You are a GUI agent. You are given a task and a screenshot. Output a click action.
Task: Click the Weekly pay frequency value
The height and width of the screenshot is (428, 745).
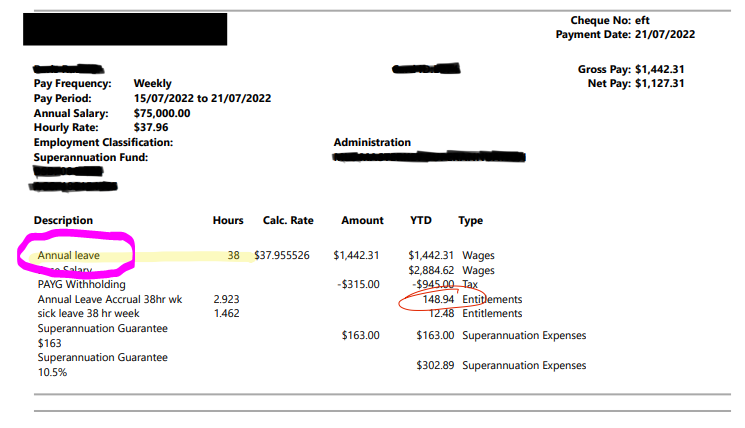[153, 84]
